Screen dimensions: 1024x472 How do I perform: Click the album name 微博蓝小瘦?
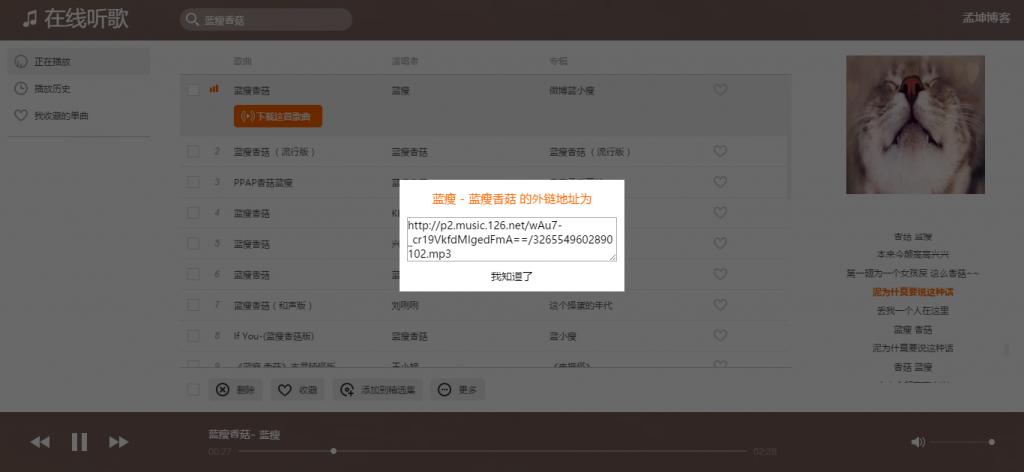click(571, 90)
